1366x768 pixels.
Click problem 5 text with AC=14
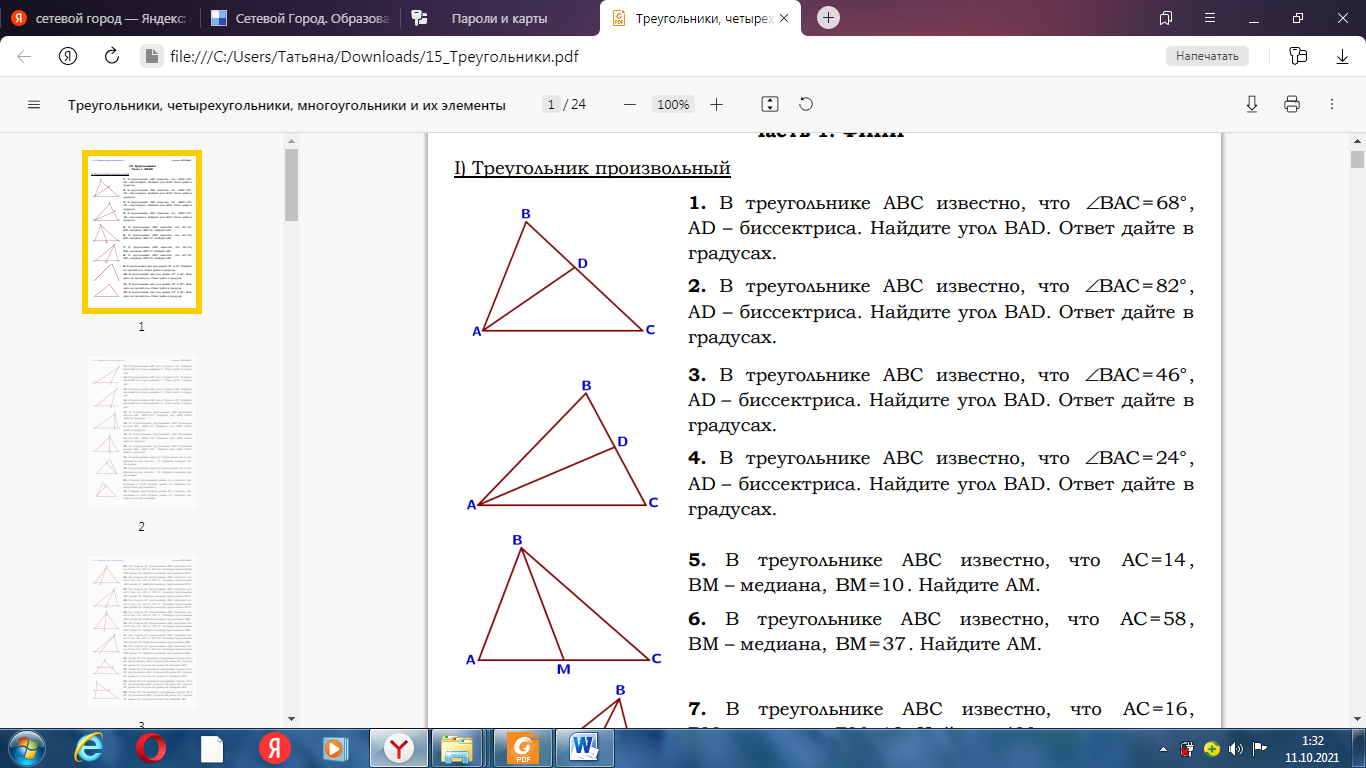click(941, 572)
